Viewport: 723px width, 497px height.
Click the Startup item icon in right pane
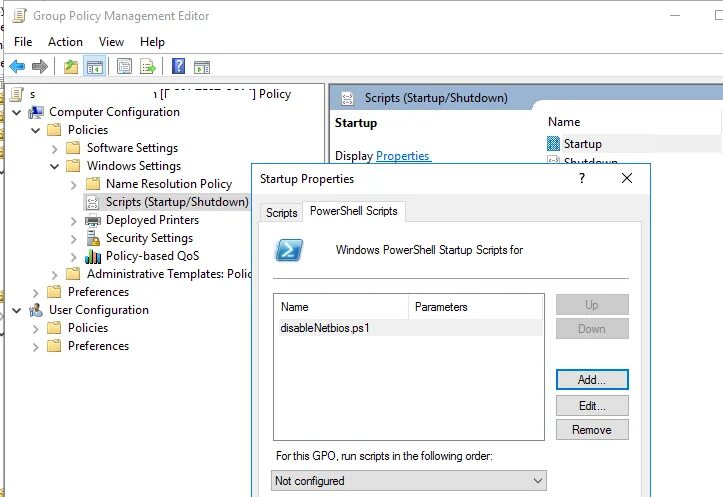coord(553,144)
